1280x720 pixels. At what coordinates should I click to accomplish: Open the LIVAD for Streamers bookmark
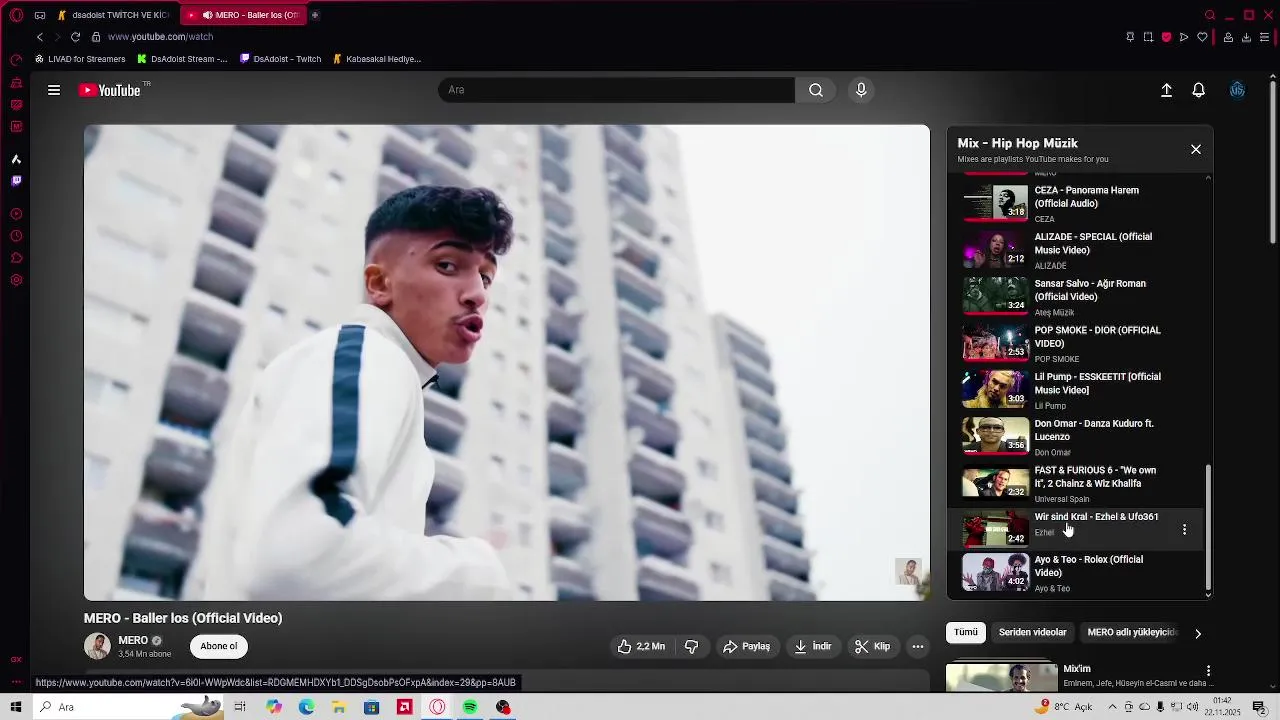click(80, 59)
